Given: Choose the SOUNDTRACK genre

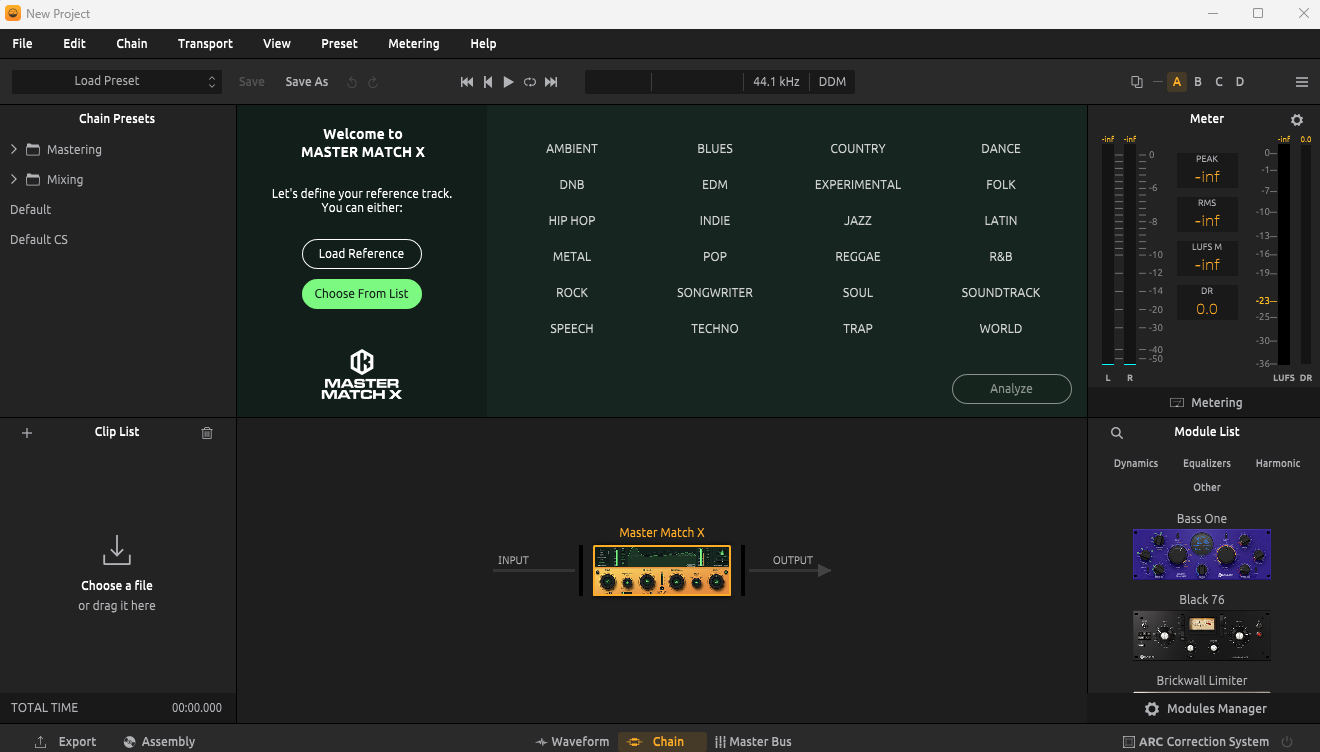Looking at the screenshot, I should (x=1001, y=293).
